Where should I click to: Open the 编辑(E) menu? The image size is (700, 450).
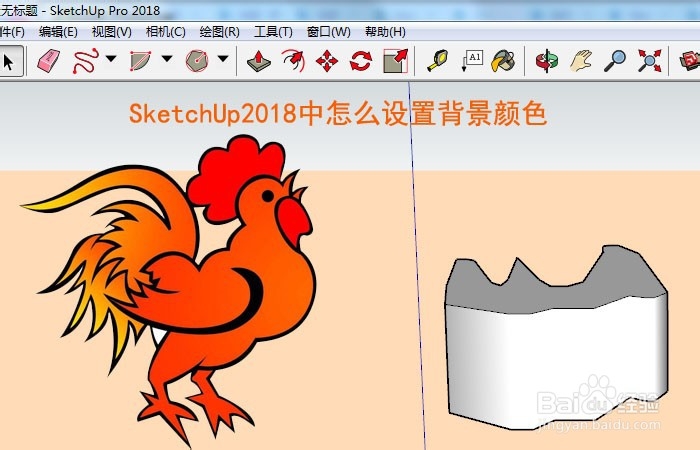tap(58, 32)
